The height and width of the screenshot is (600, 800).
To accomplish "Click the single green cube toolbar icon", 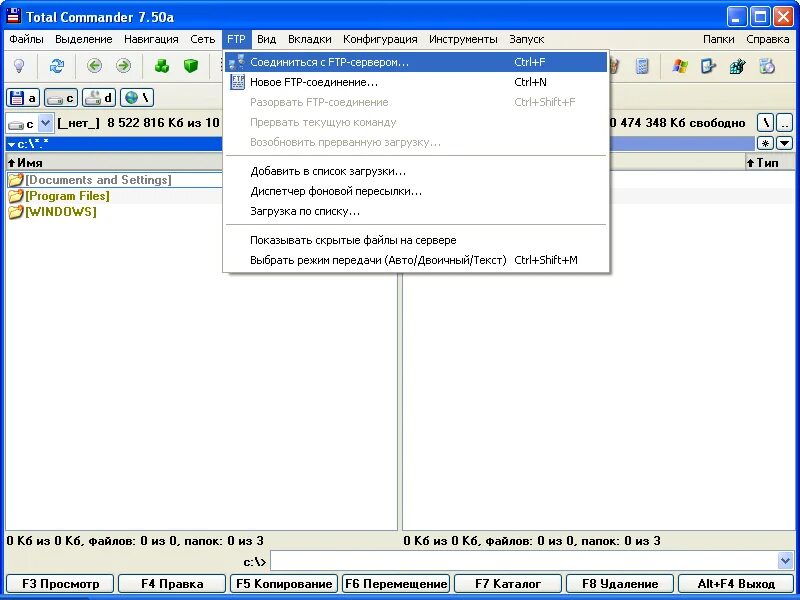I will pyautogui.click(x=191, y=66).
